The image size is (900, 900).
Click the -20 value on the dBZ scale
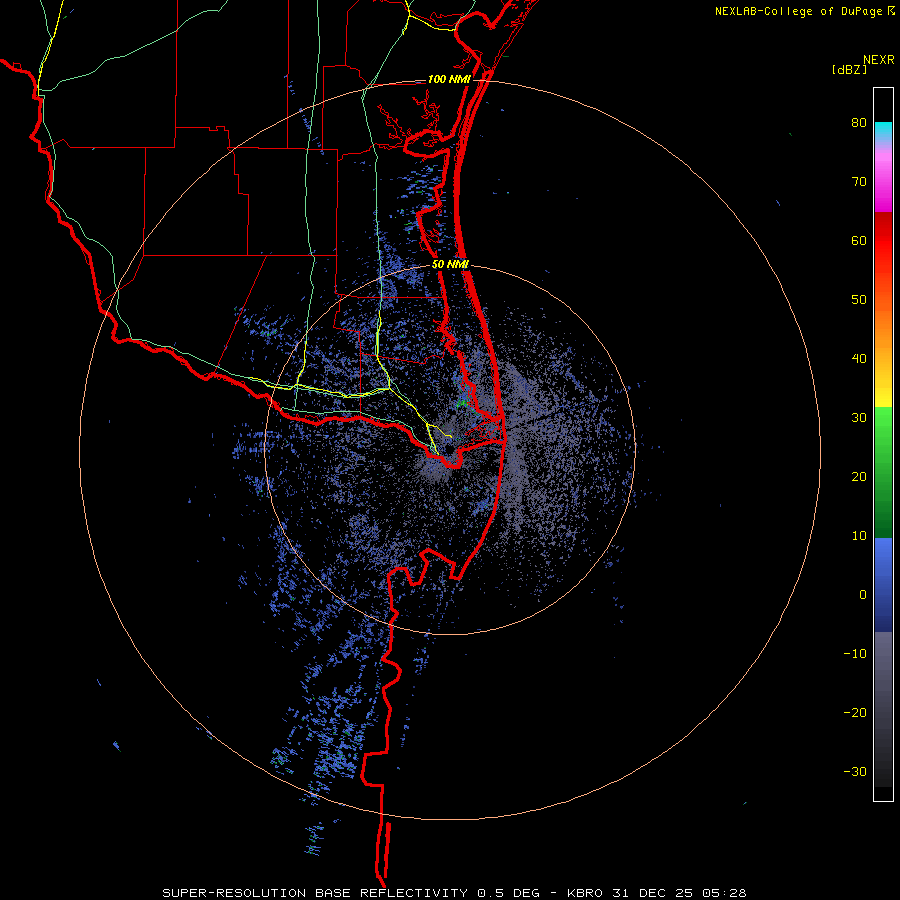855,713
